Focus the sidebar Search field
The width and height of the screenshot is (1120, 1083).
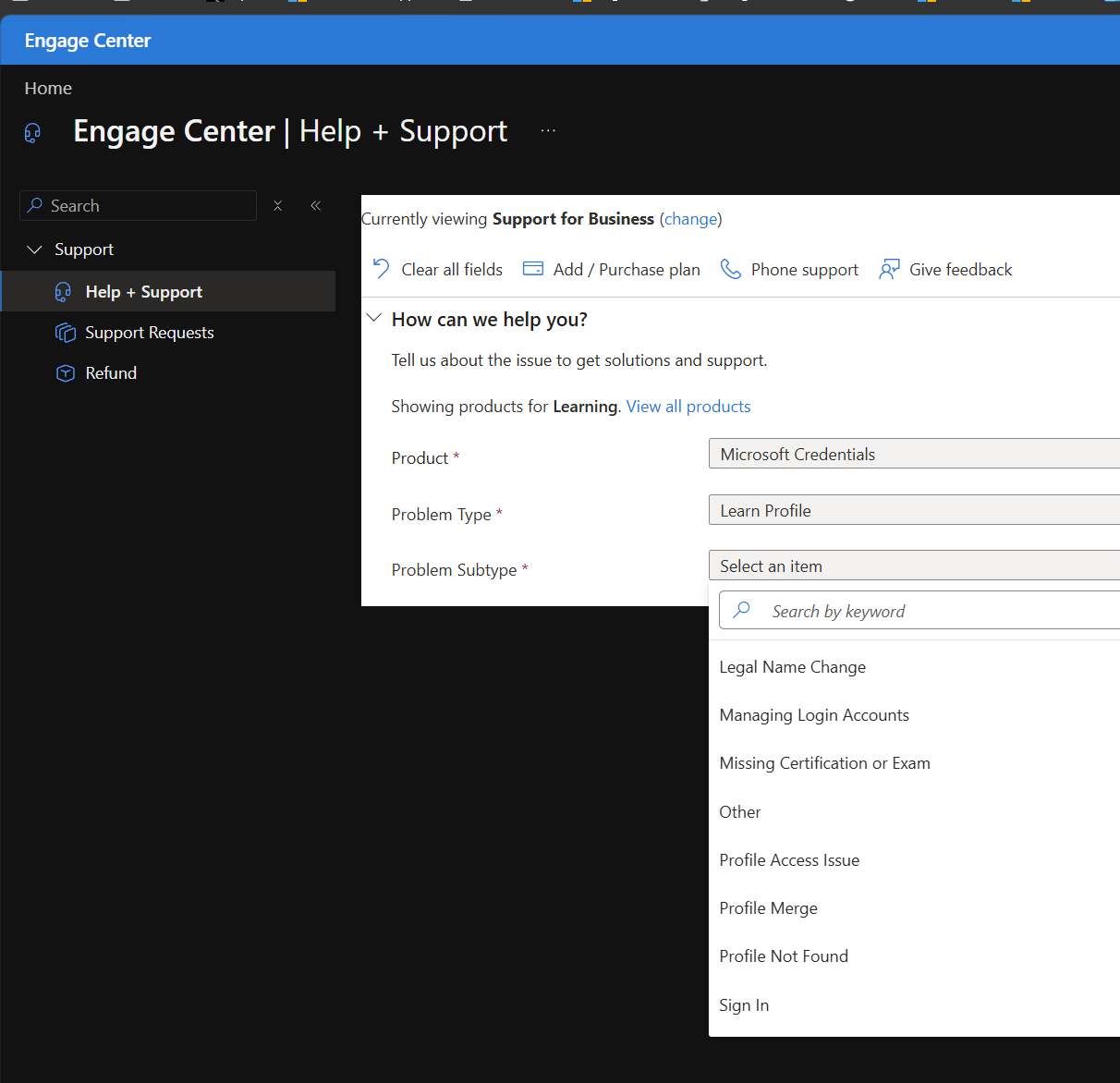tap(139, 205)
